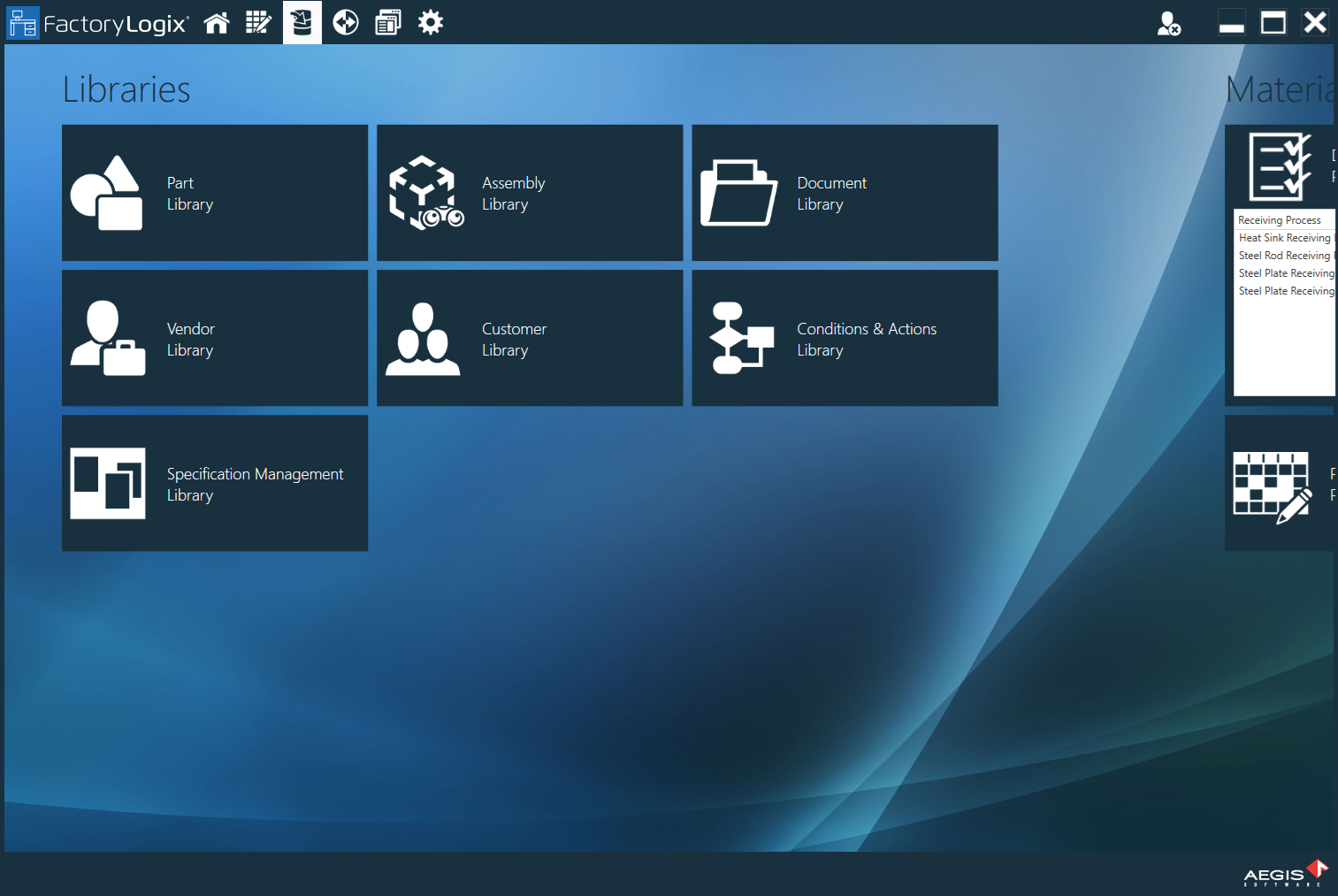Open the Assembly Library tile
Image resolution: width=1338 pixels, height=896 pixels.
point(530,193)
